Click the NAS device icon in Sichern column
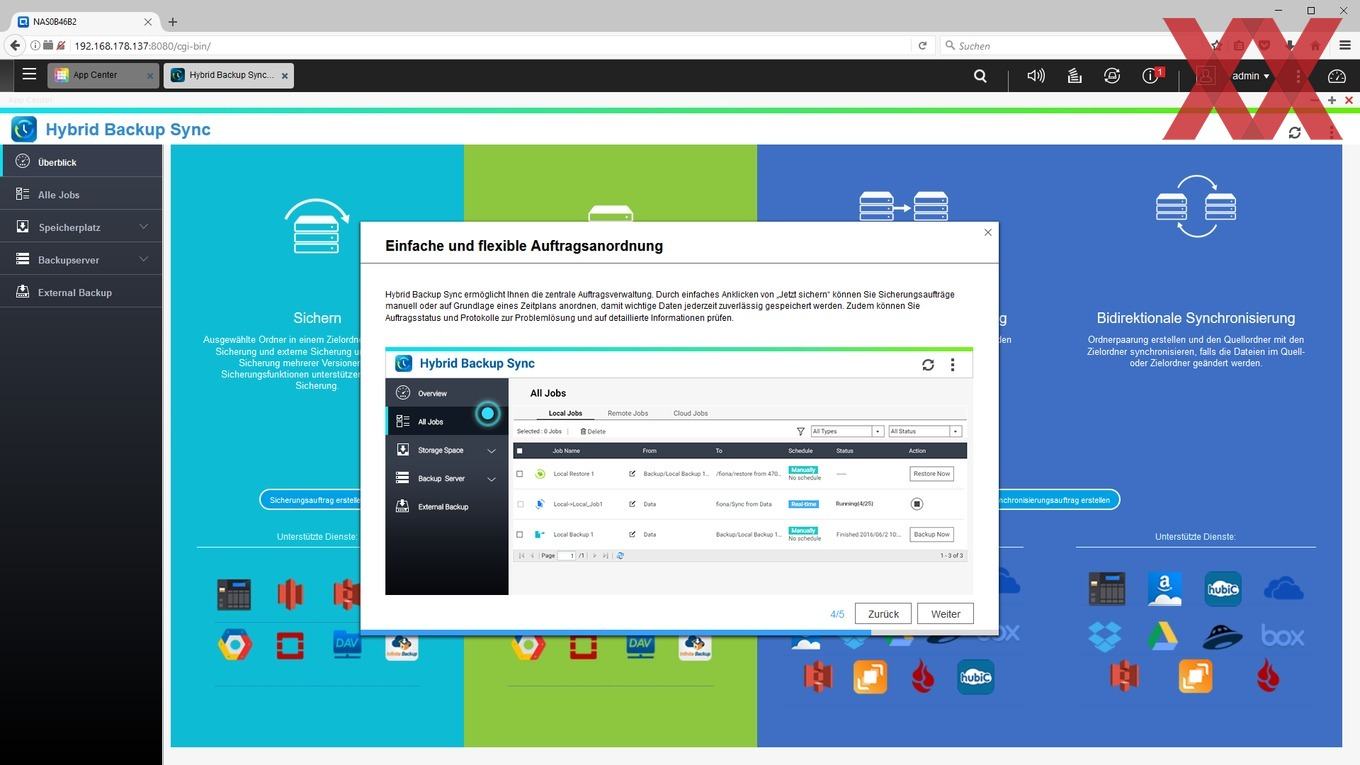The height and width of the screenshot is (765, 1360). 234,593
